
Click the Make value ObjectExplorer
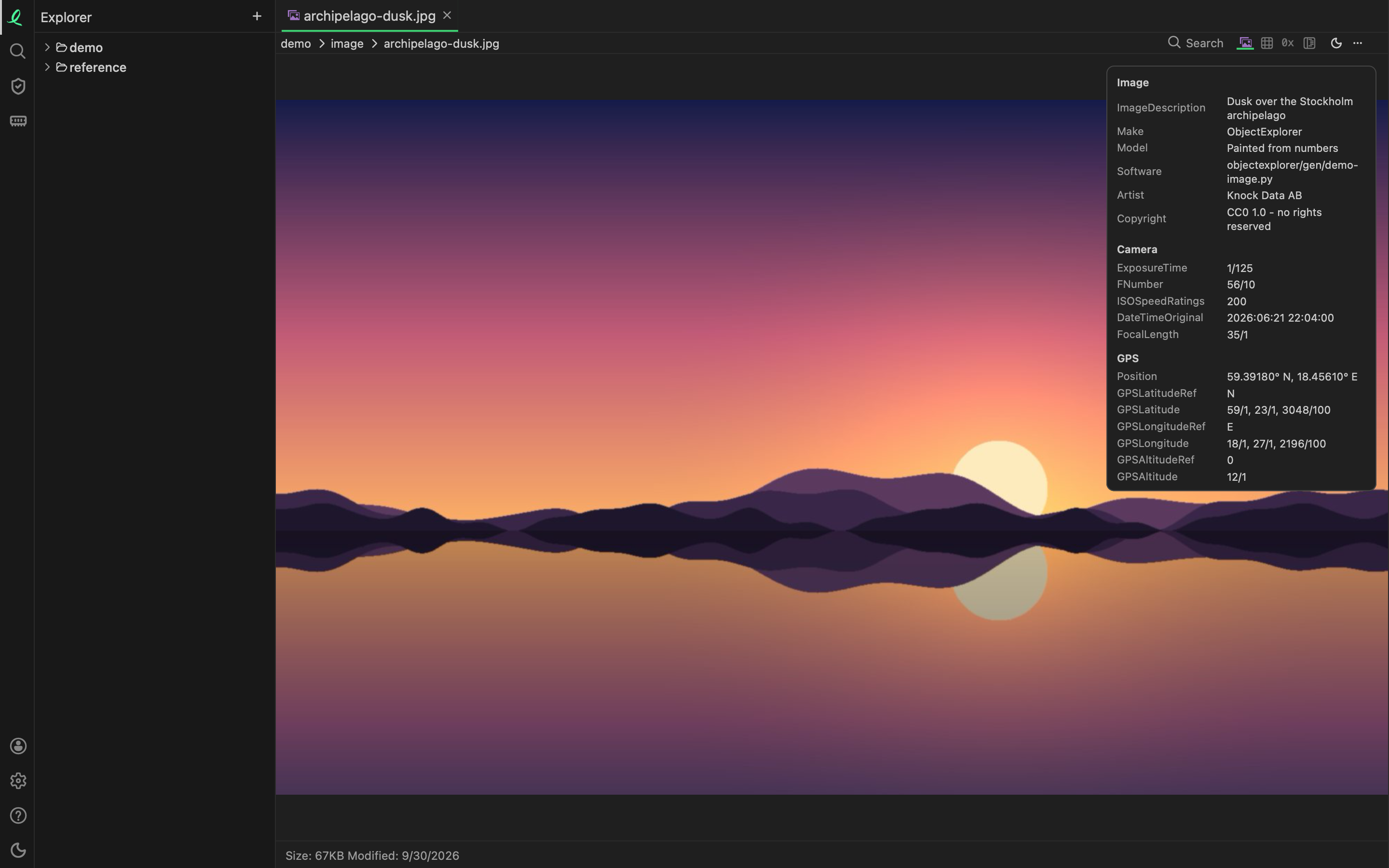tap(1264, 132)
